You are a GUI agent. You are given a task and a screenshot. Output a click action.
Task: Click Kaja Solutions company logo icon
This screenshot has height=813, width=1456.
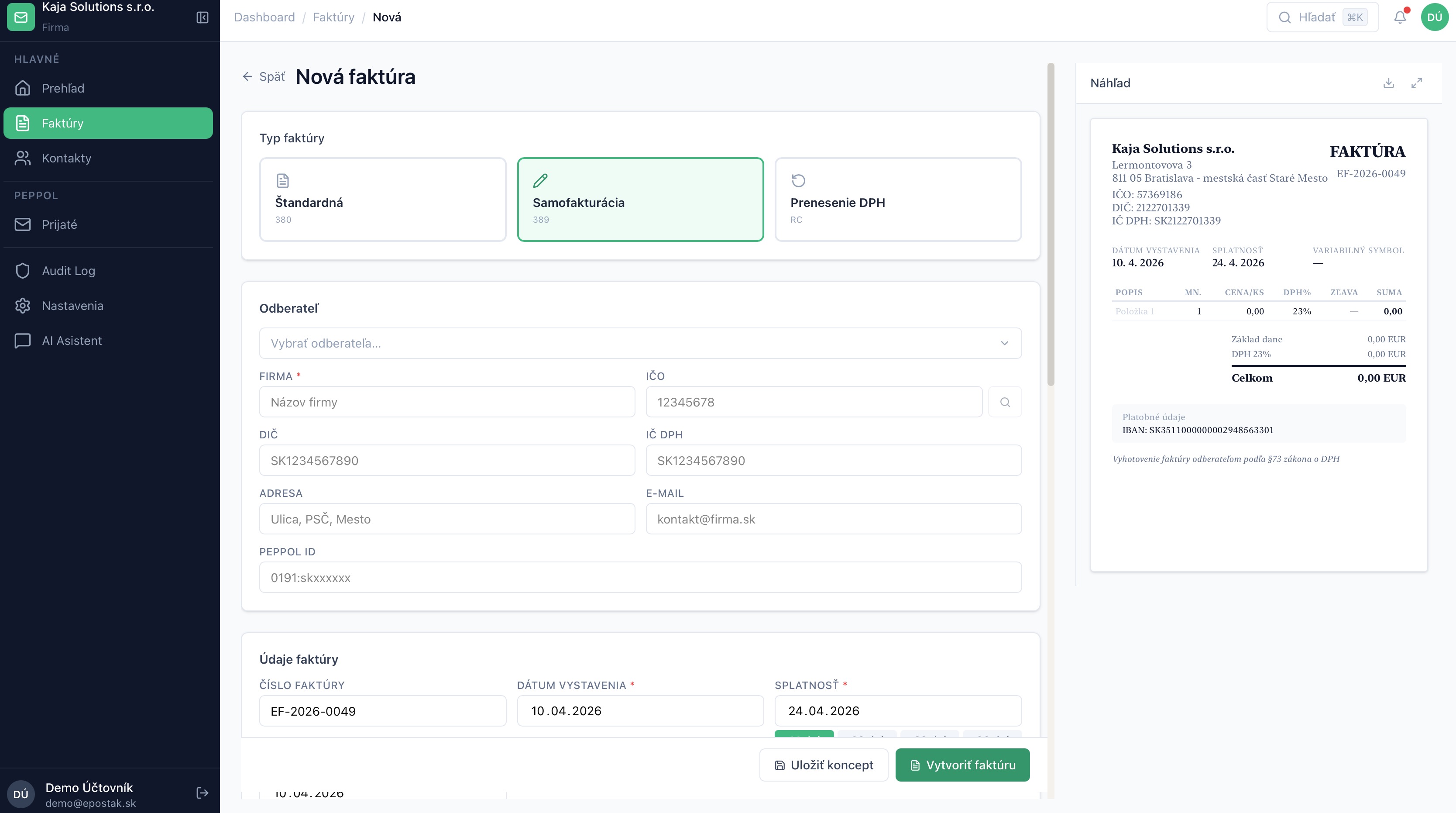pos(21,17)
